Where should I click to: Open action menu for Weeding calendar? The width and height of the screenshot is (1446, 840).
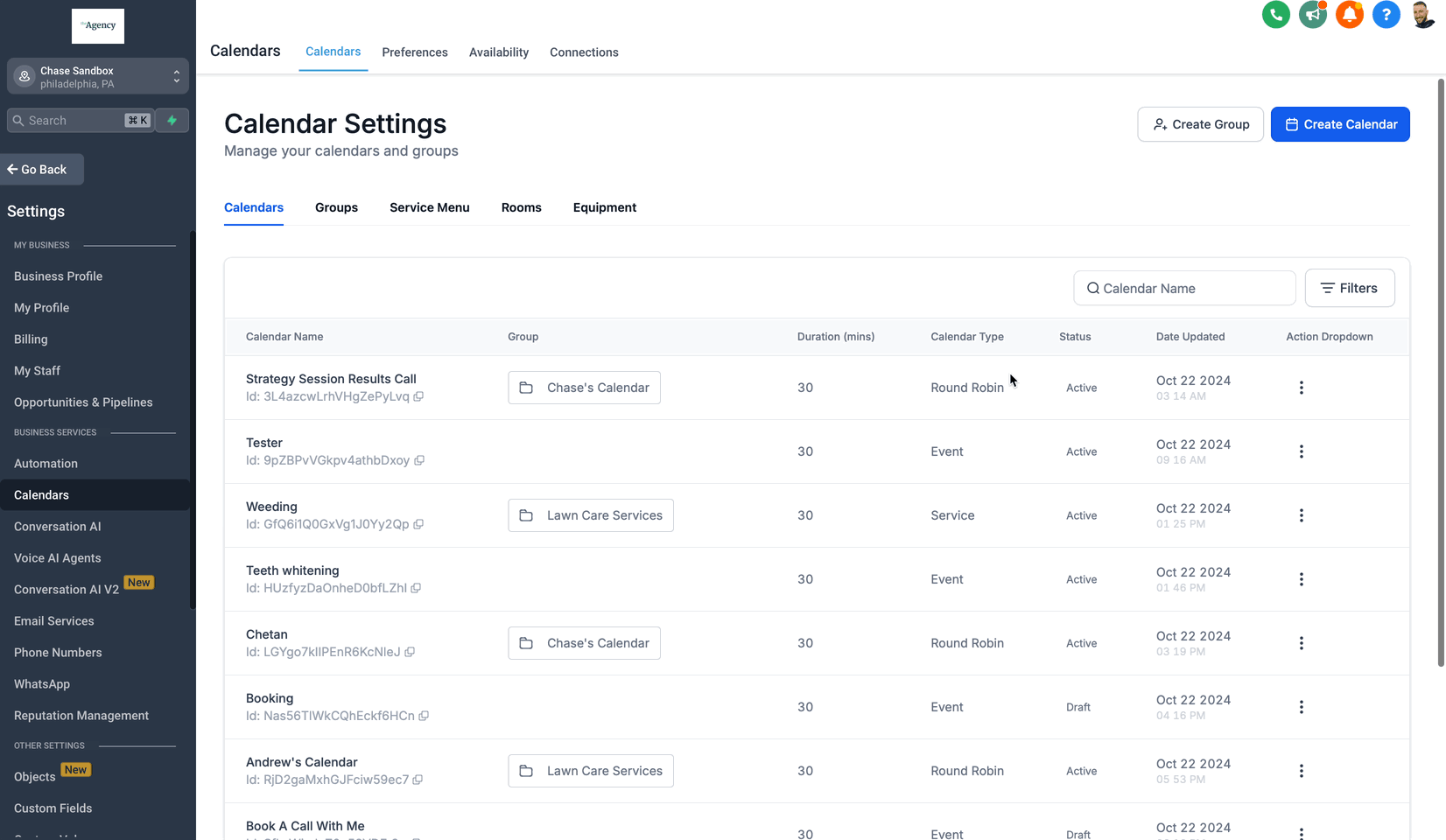click(x=1301, y=515)
